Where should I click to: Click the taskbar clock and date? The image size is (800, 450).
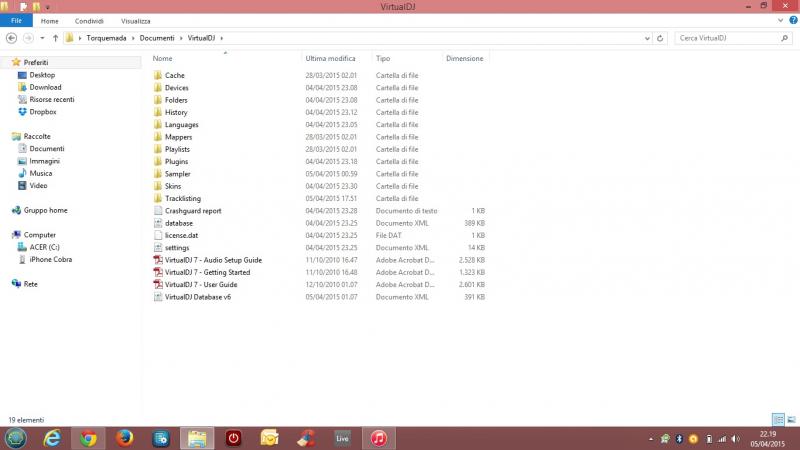tap(767, 439)
